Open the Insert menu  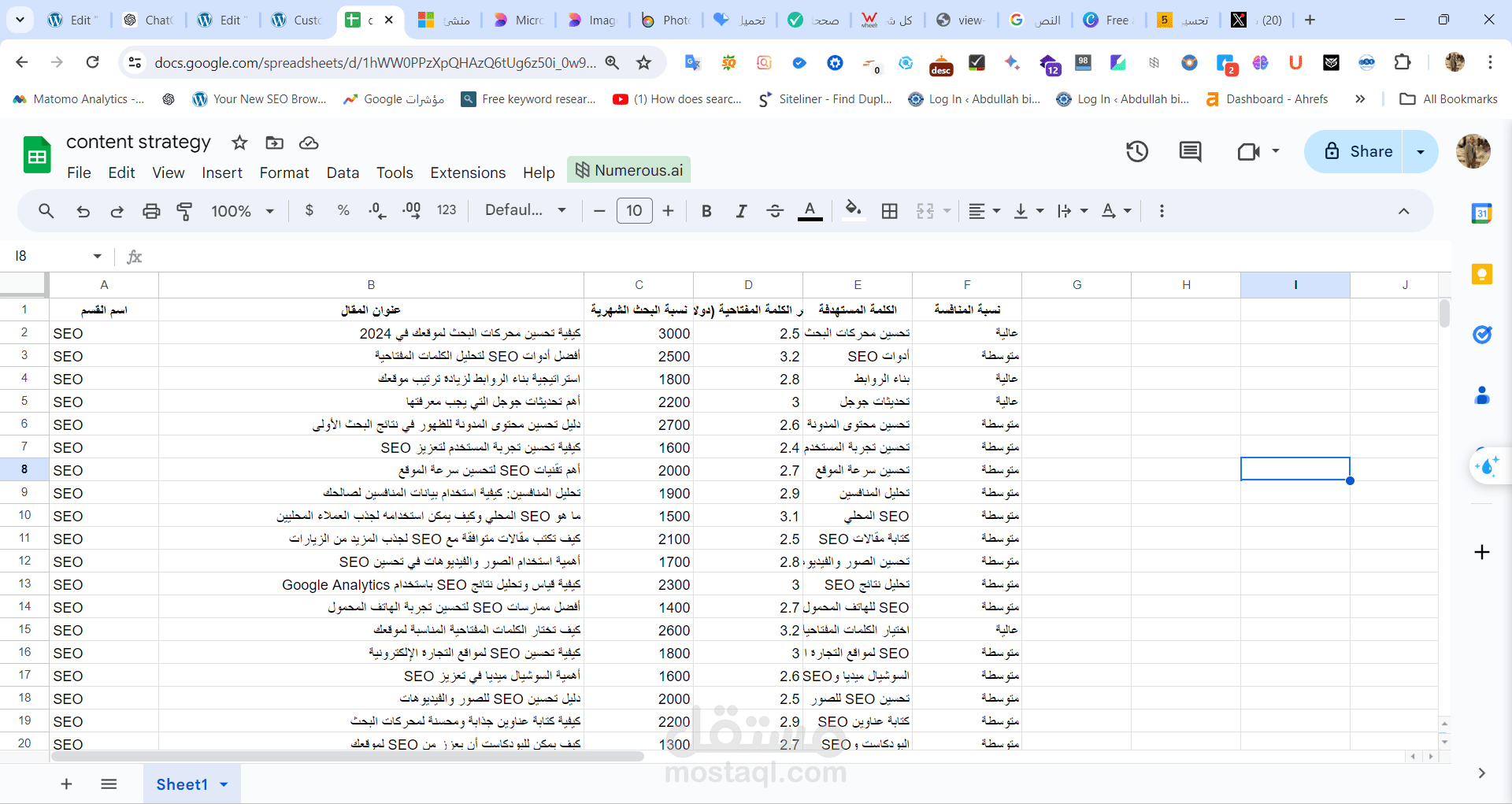coord(222,172)
